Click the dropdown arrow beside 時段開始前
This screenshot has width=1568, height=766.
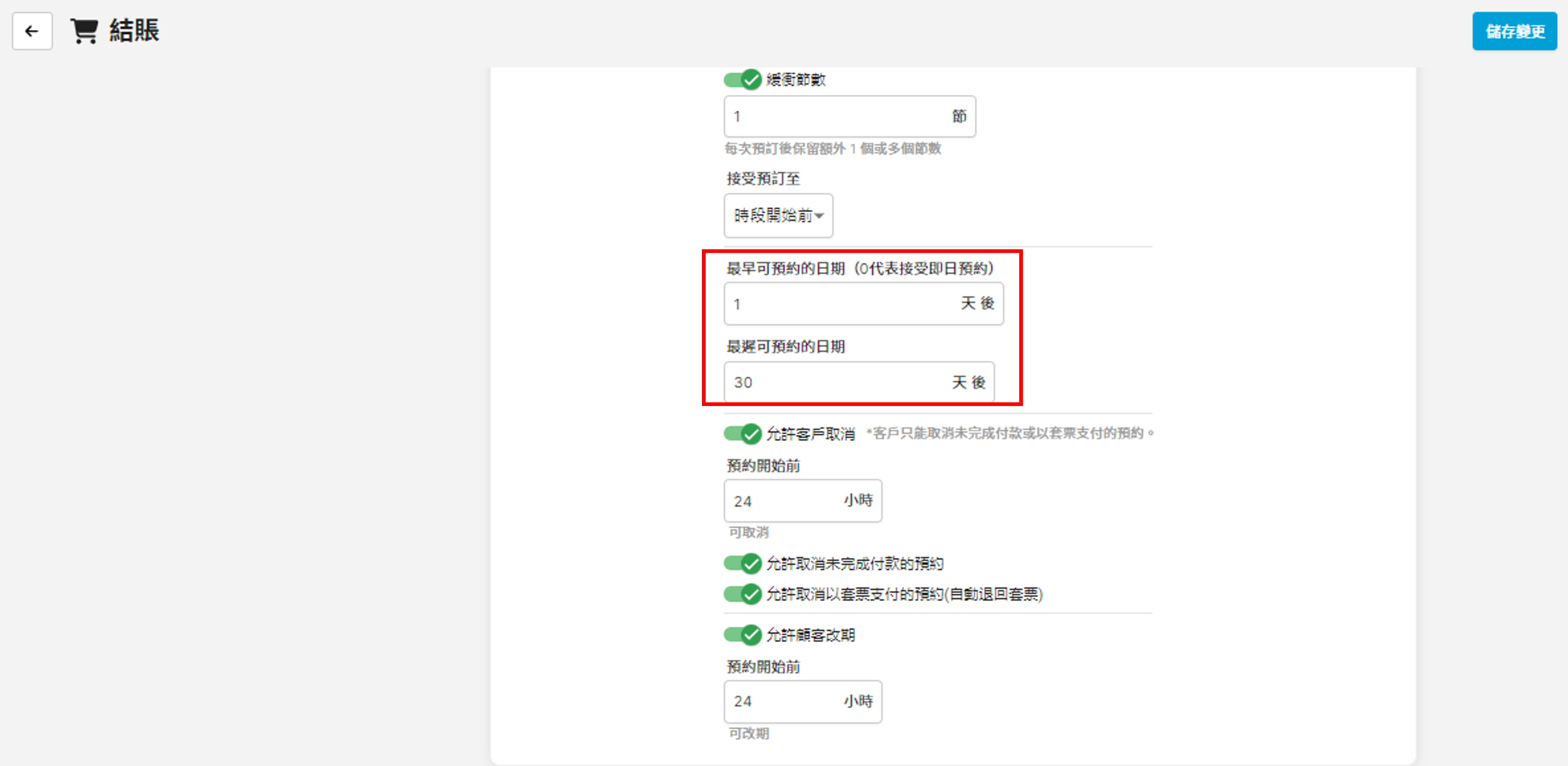pos(819,216)
